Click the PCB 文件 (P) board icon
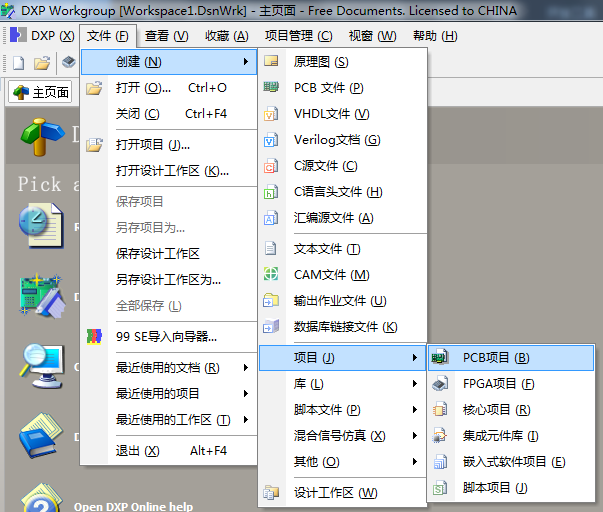The image size is (603, 512). click(x=271, y=87)
